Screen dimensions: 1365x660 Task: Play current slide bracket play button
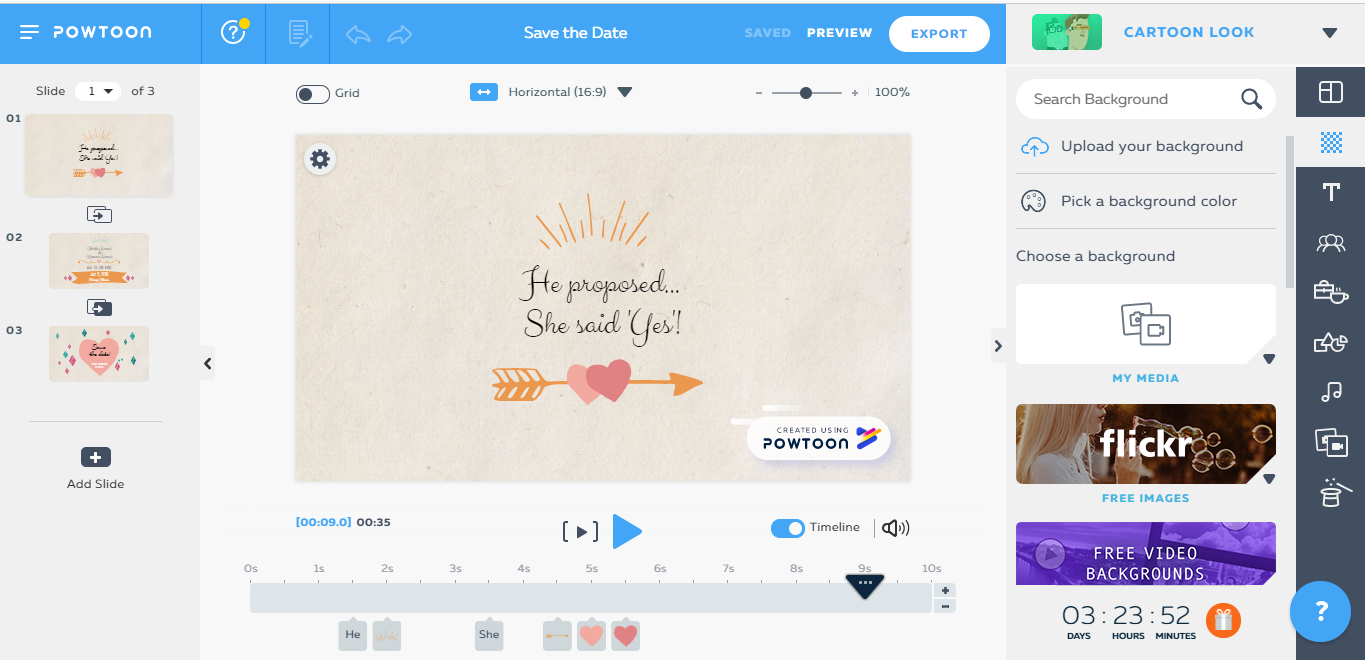pyautogui.click(x=580, y=532)
